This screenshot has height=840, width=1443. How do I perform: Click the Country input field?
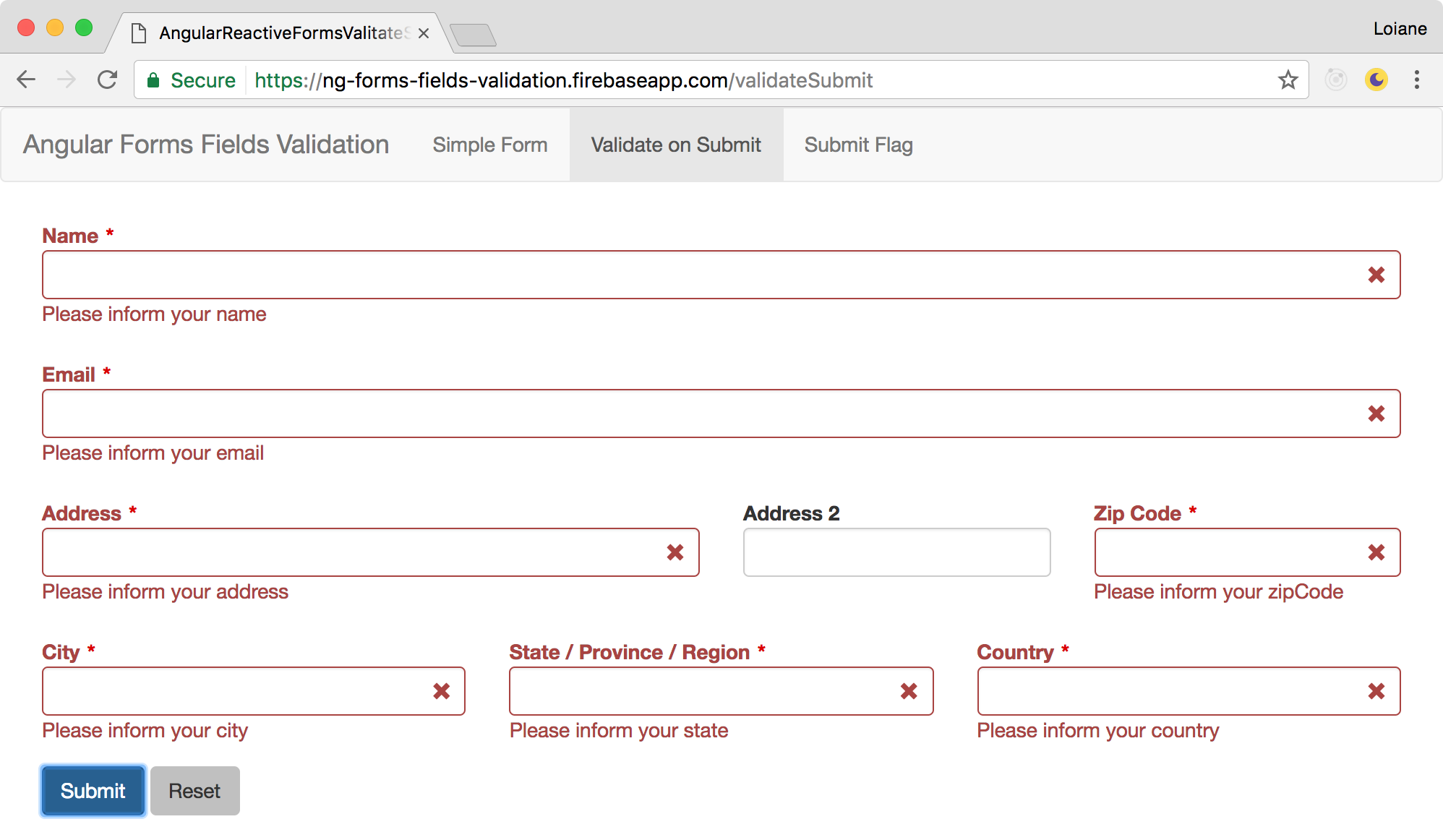[1189, 691]
